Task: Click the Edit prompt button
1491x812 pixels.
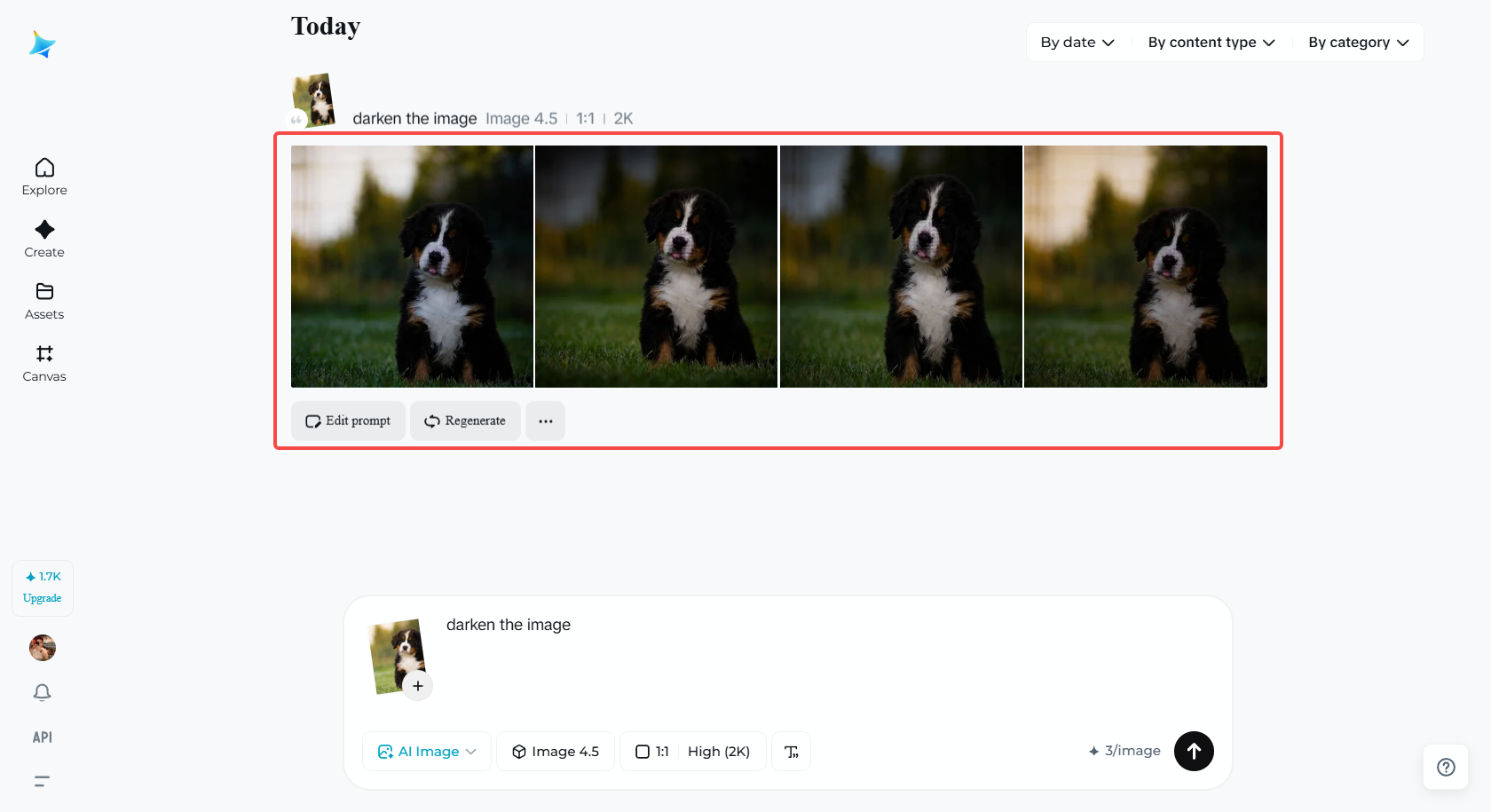Action: (348, 421)
